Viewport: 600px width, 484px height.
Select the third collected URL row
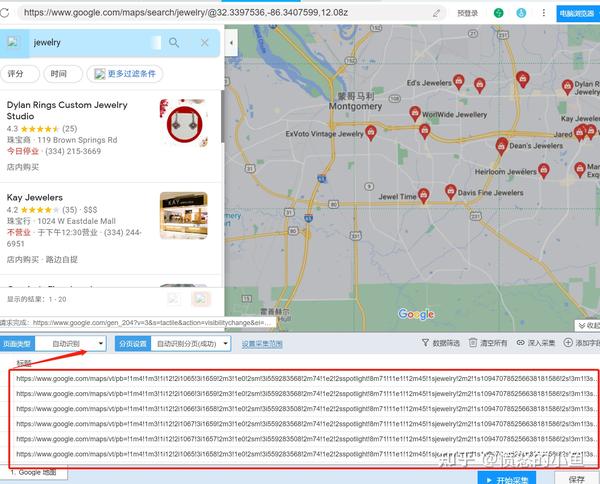[x=305, y=409]
